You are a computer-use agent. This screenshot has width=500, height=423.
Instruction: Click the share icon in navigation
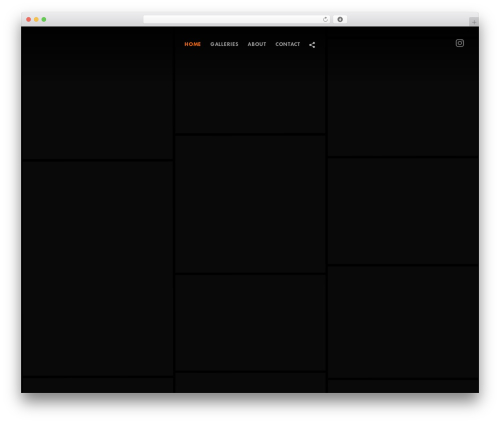point(312,45)
